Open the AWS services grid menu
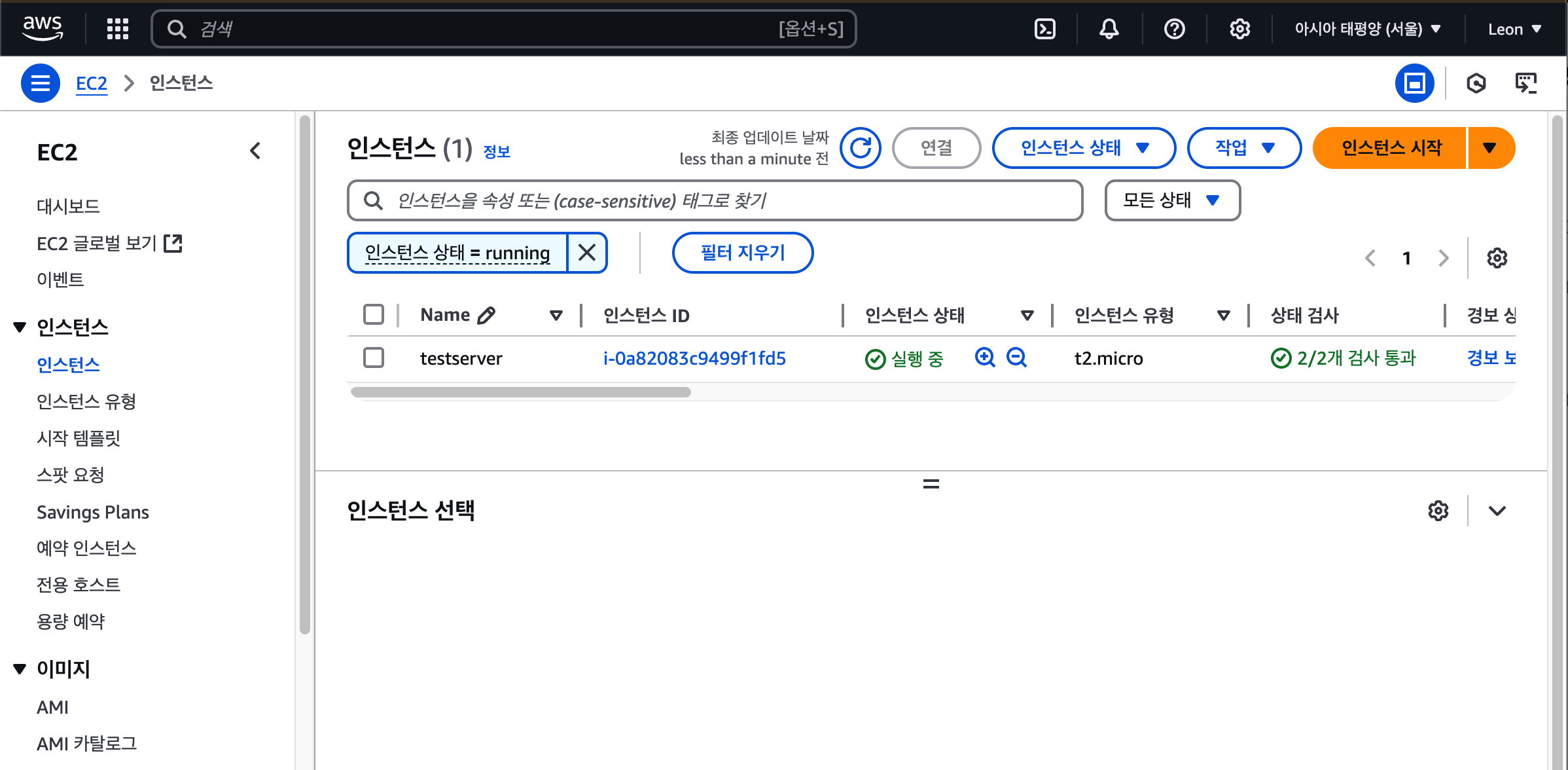 [x=118, y=29]
